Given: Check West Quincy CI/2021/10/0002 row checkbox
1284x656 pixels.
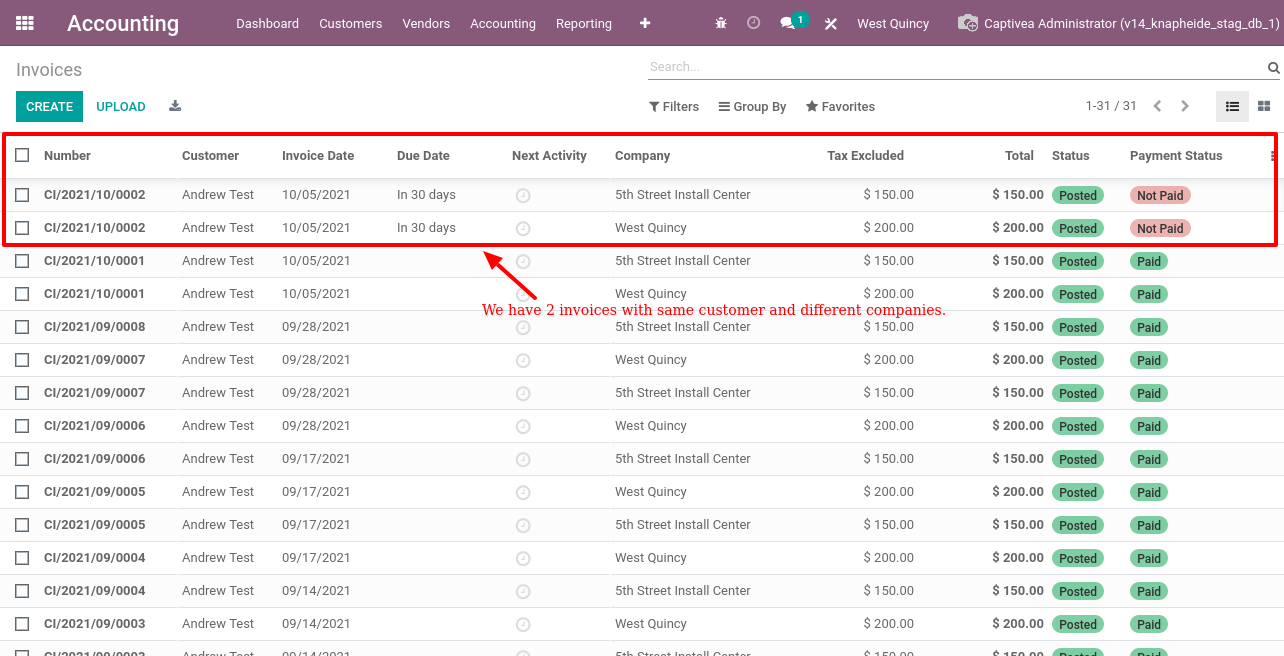Looking at the screenshot, I should (x=22, y=228).
